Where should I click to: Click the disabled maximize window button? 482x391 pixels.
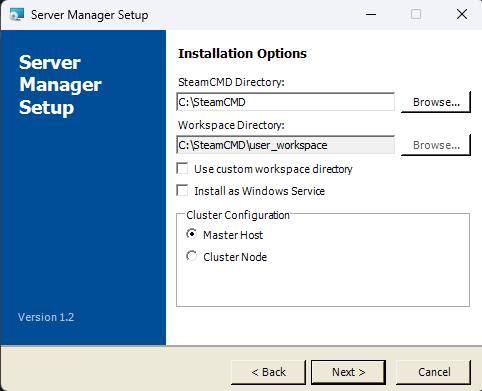coord(416,14)
